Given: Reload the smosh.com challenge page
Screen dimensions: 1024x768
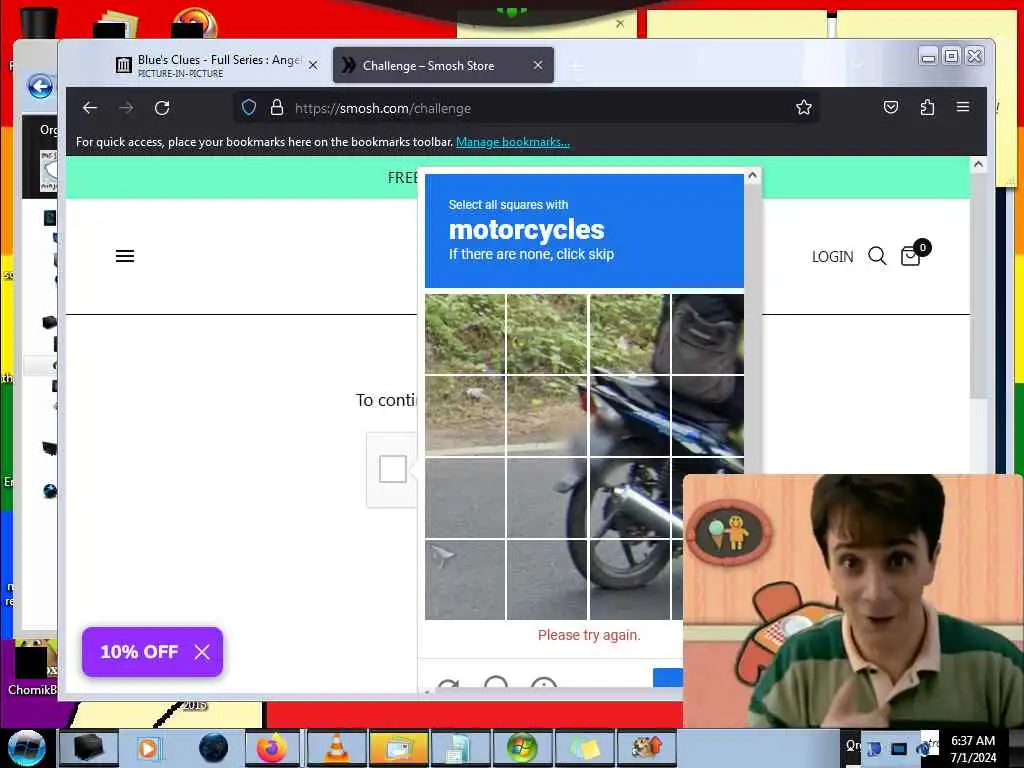Looking at the screenshot, I should tap(162, 108).
